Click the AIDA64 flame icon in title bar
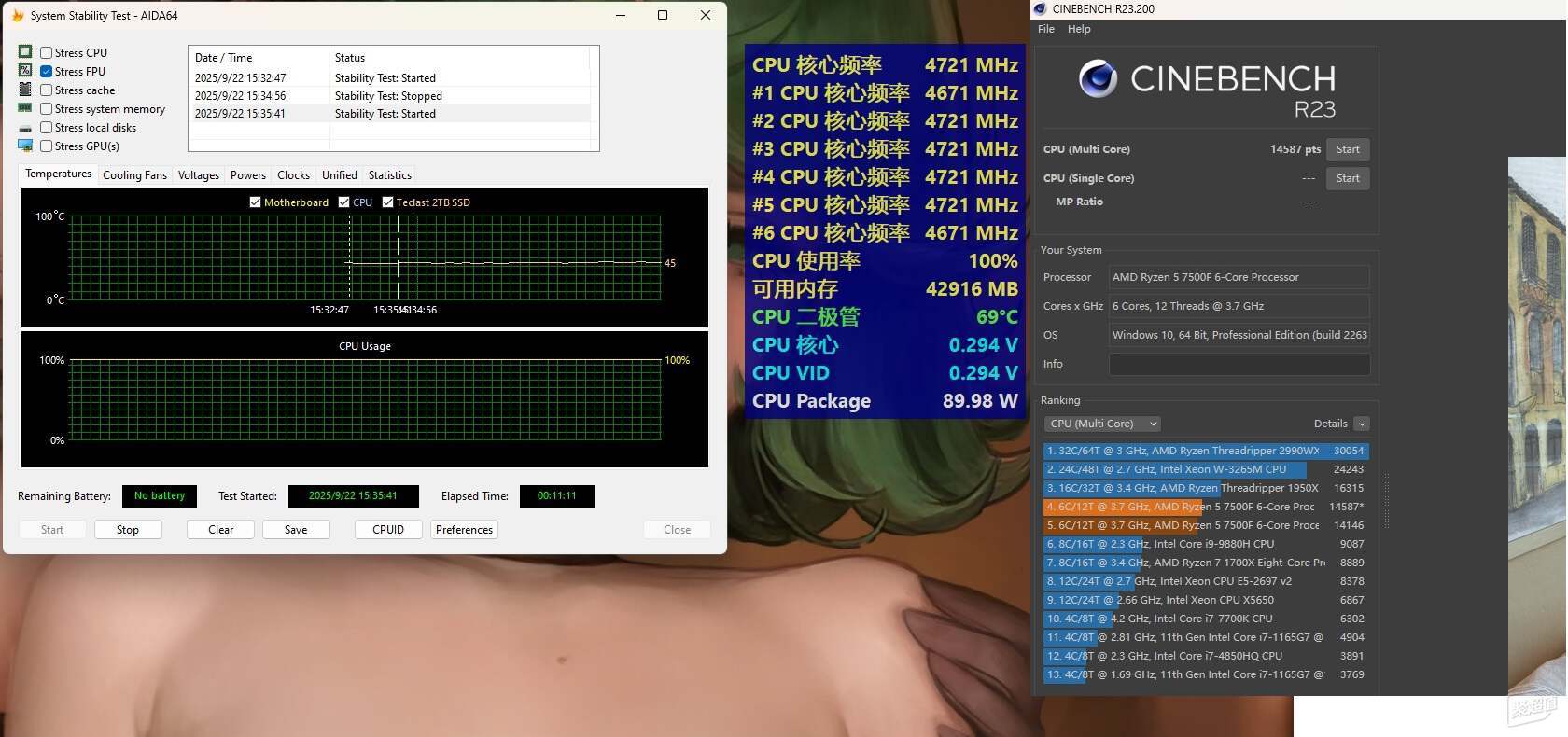Viewport: 1568px width, 737px height. point(17,16)
